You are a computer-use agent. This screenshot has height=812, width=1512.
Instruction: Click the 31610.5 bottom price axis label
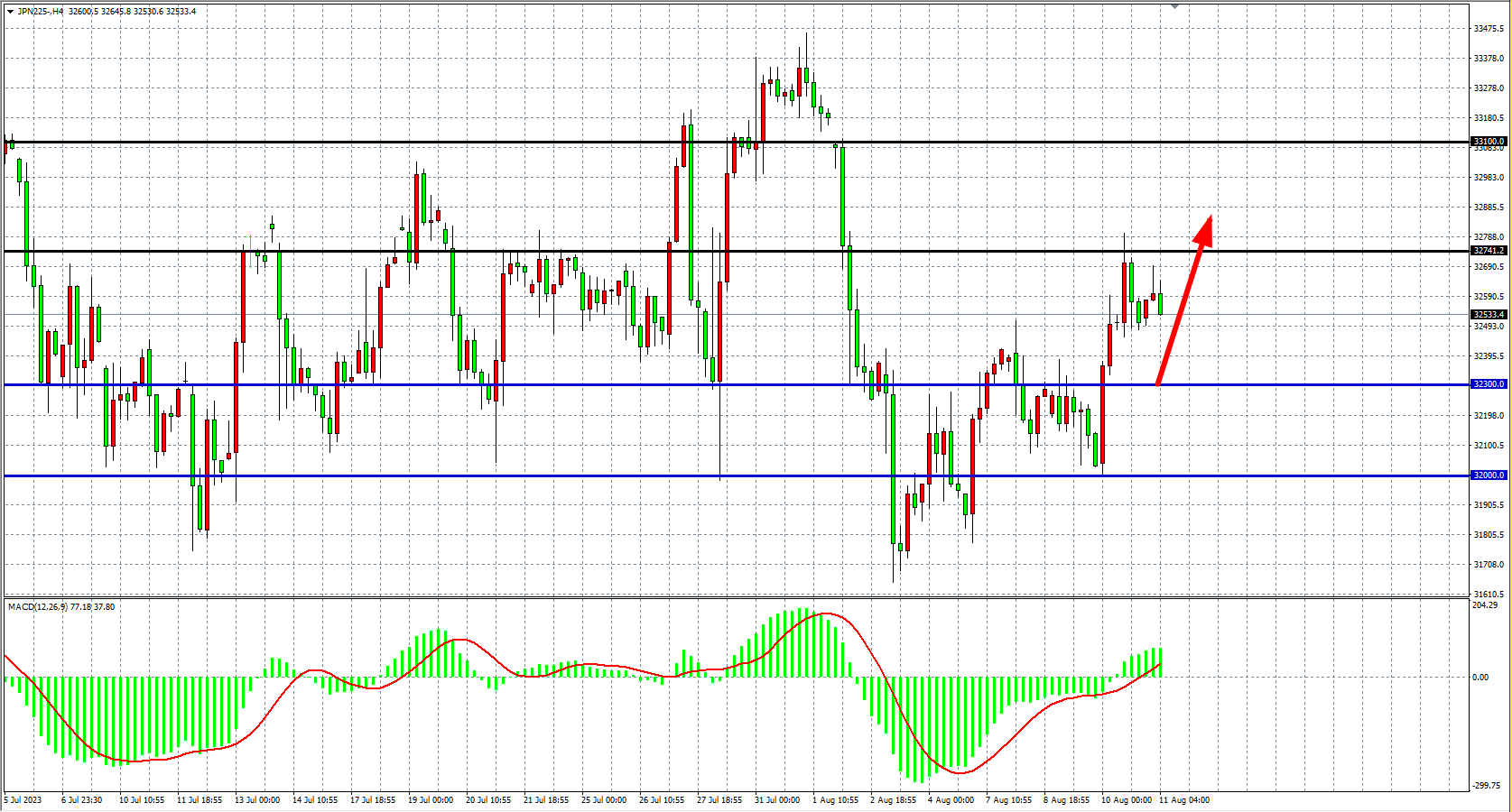pyautogui.click(x=1489, y=595)
